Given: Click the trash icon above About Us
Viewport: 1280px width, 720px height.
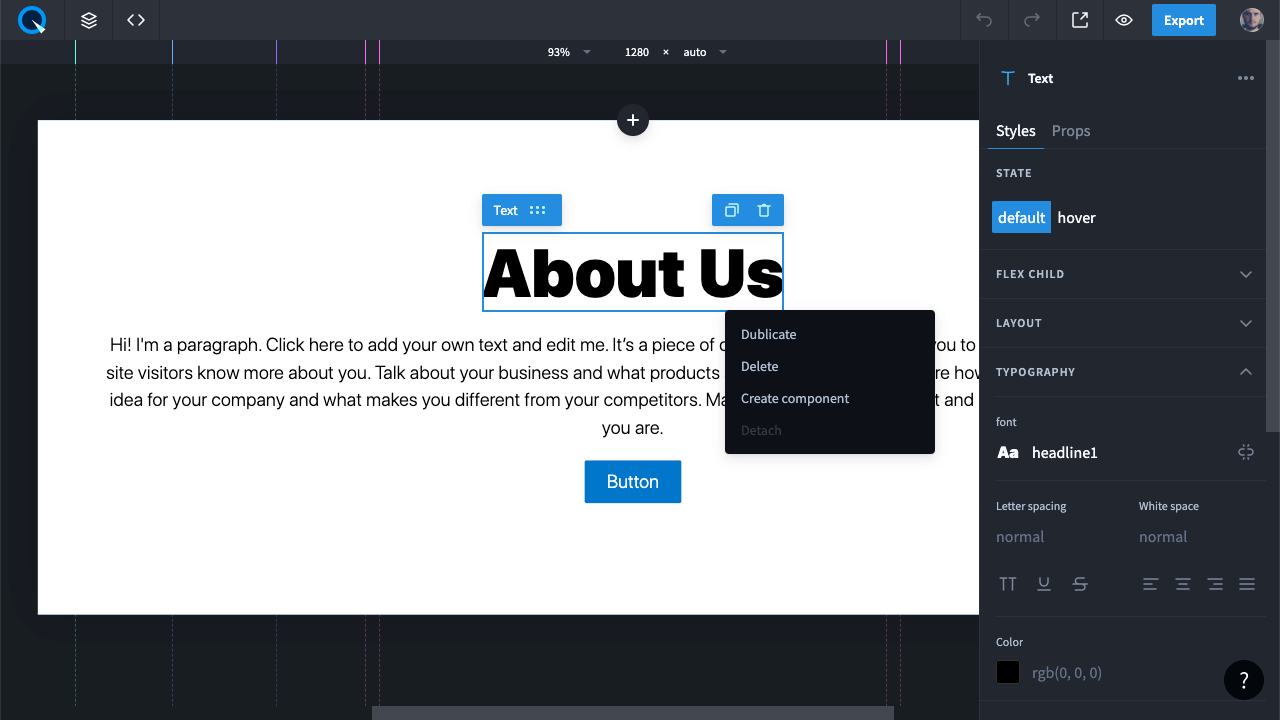Looking at the screenshot, I should click(764, 210).
